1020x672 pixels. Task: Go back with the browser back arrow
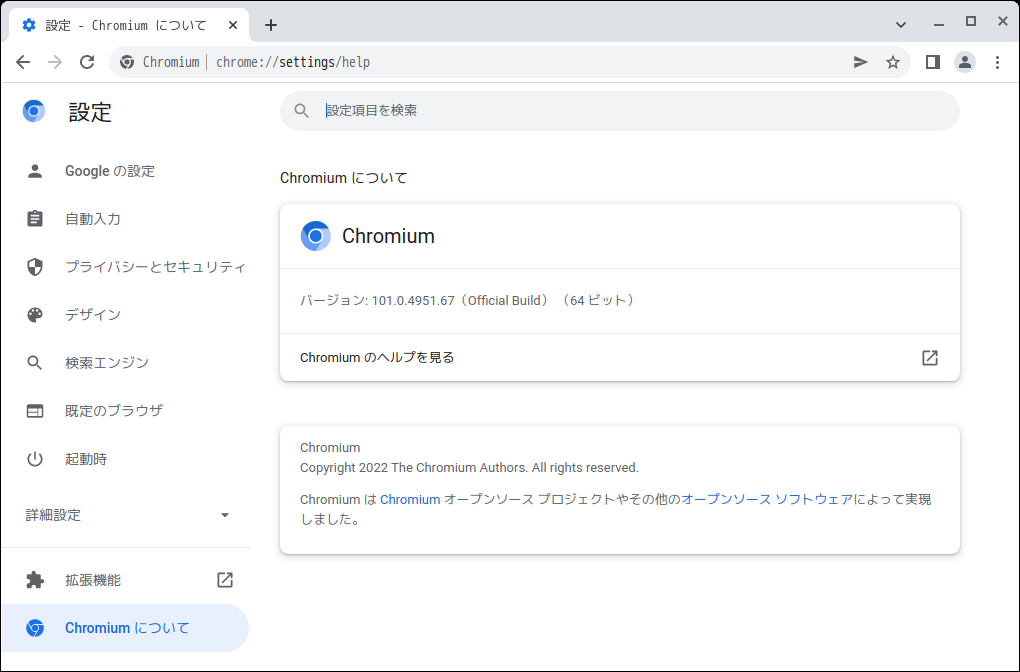tap(23, 62)
